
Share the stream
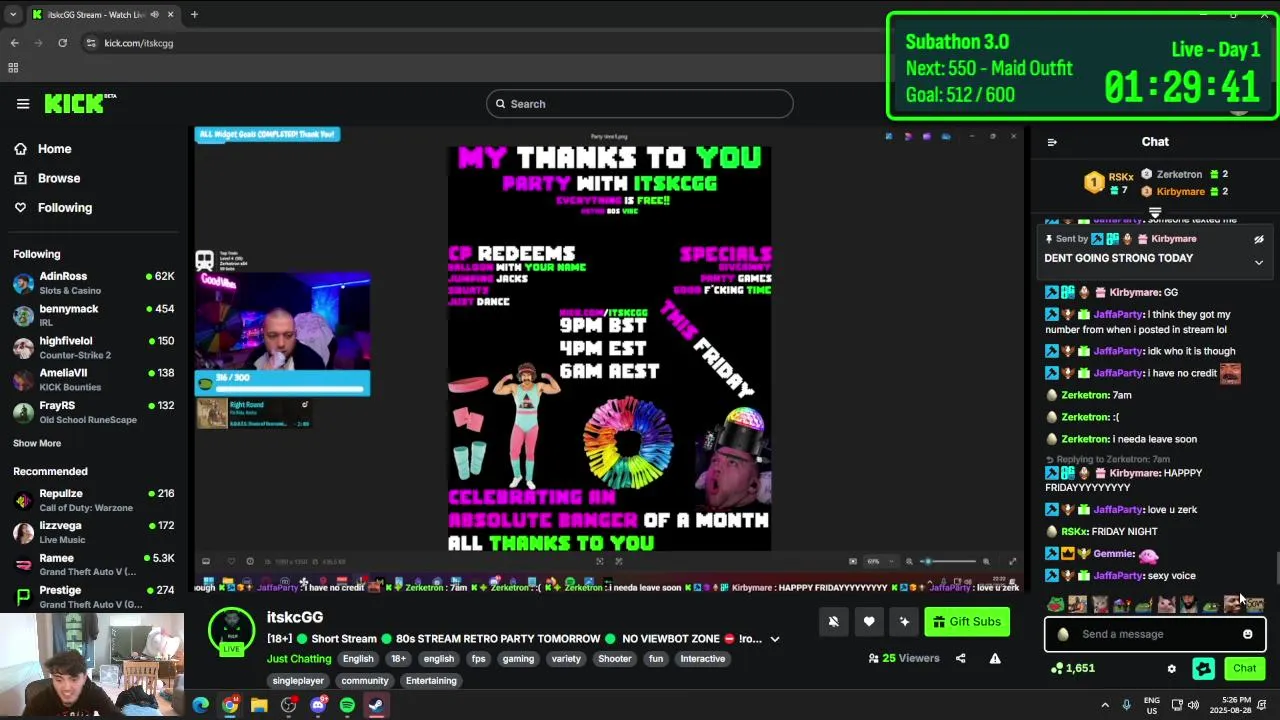pyautogui.click(x=961, y=658)
